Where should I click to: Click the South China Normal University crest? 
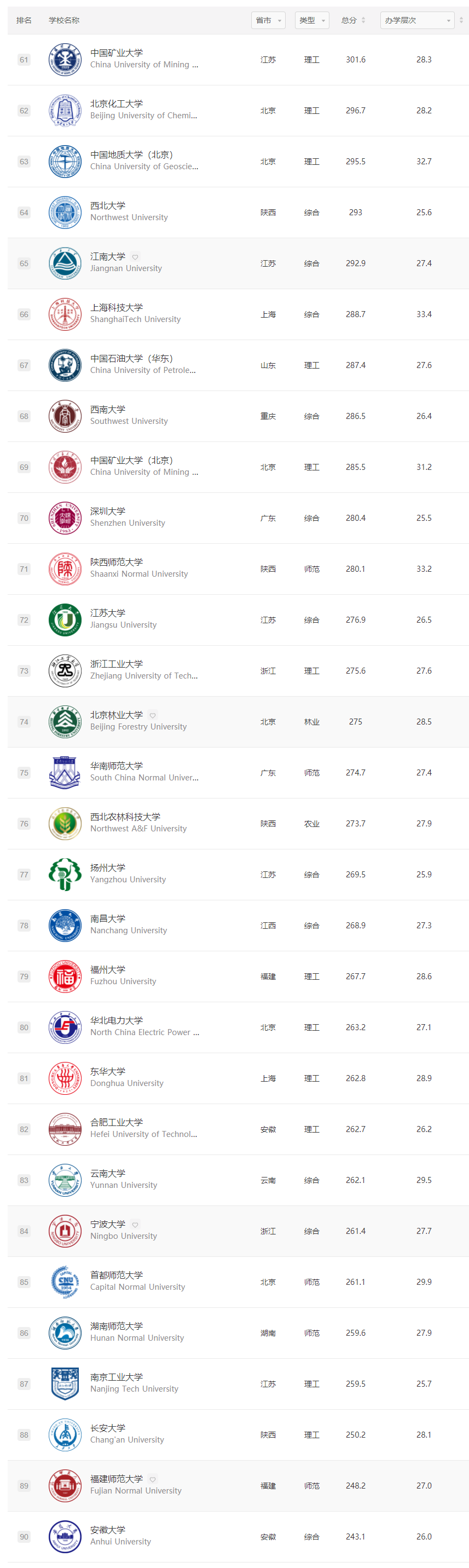[65, 773]
